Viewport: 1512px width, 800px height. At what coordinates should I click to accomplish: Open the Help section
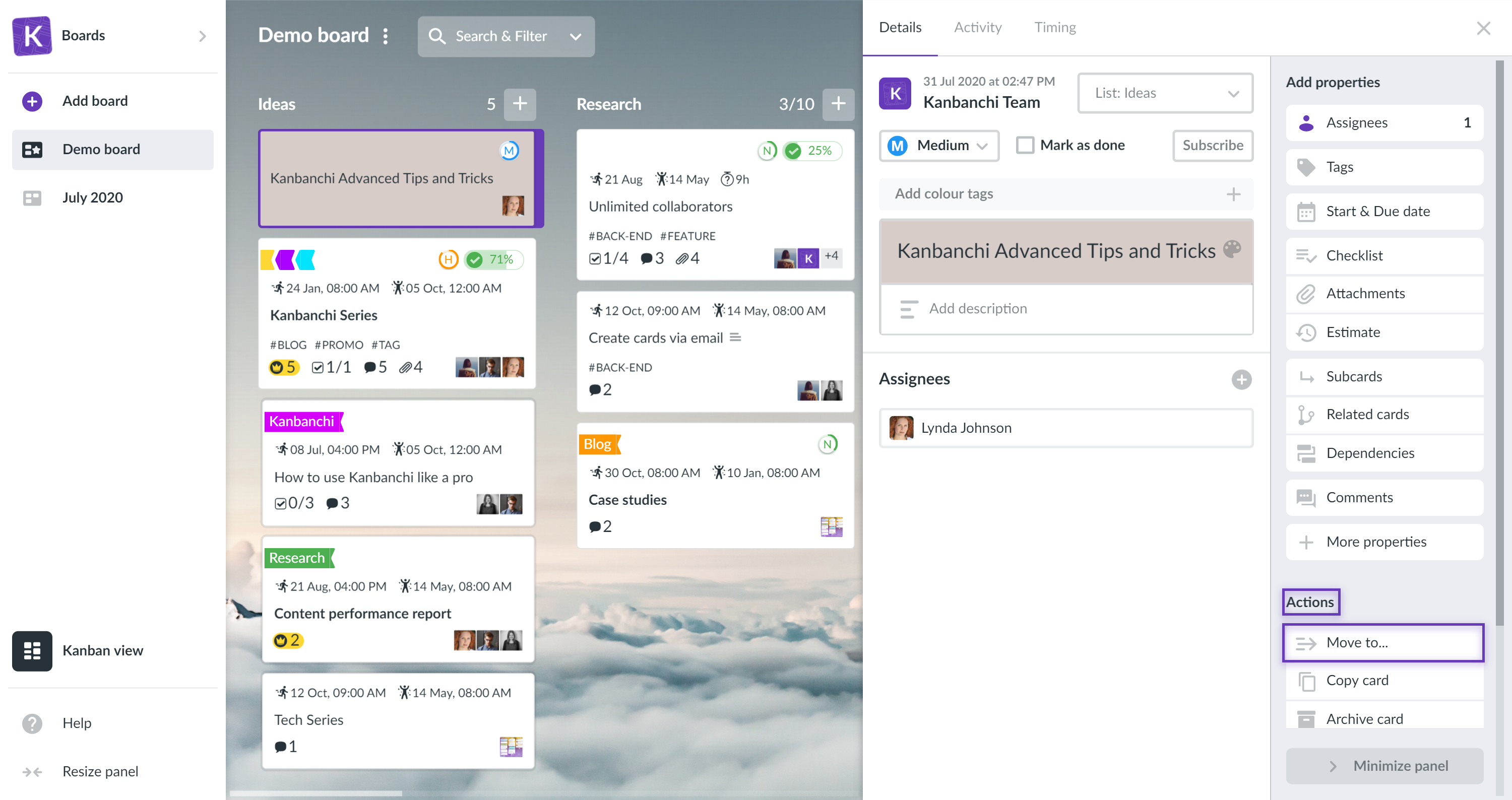pyautogui.click(x=76, y=723)
